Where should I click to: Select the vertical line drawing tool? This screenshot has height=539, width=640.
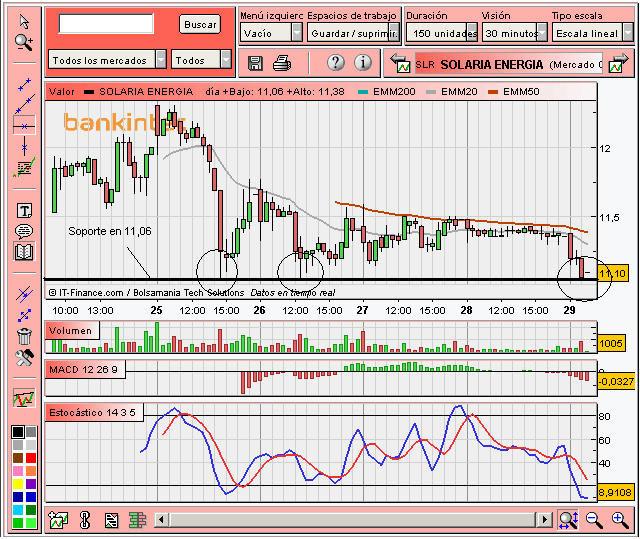point(24,147)
